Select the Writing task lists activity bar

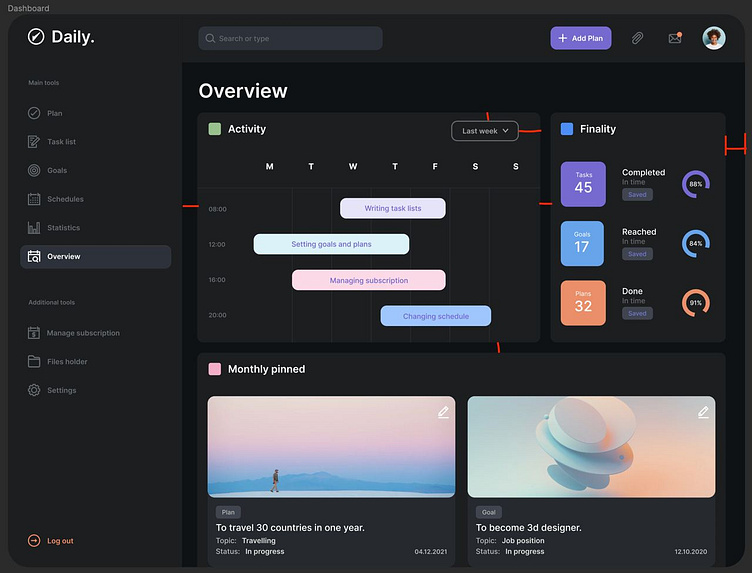392,208
